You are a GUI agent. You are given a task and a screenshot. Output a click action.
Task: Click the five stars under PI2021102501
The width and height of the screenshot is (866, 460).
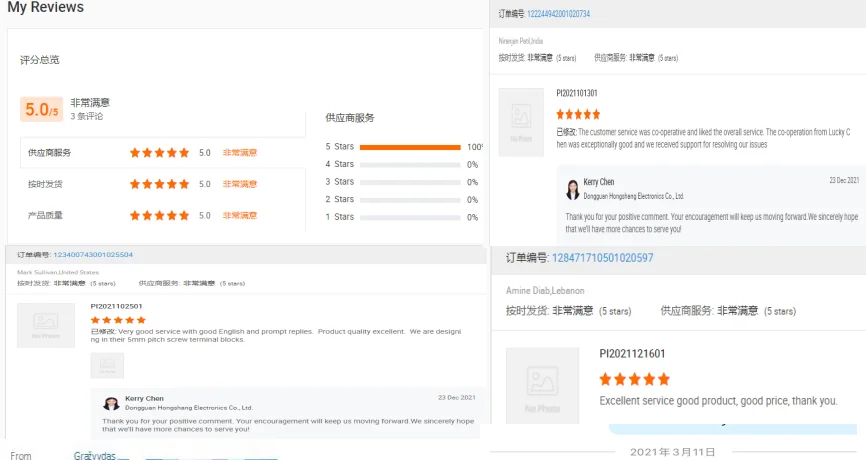[x=118, y=320]
